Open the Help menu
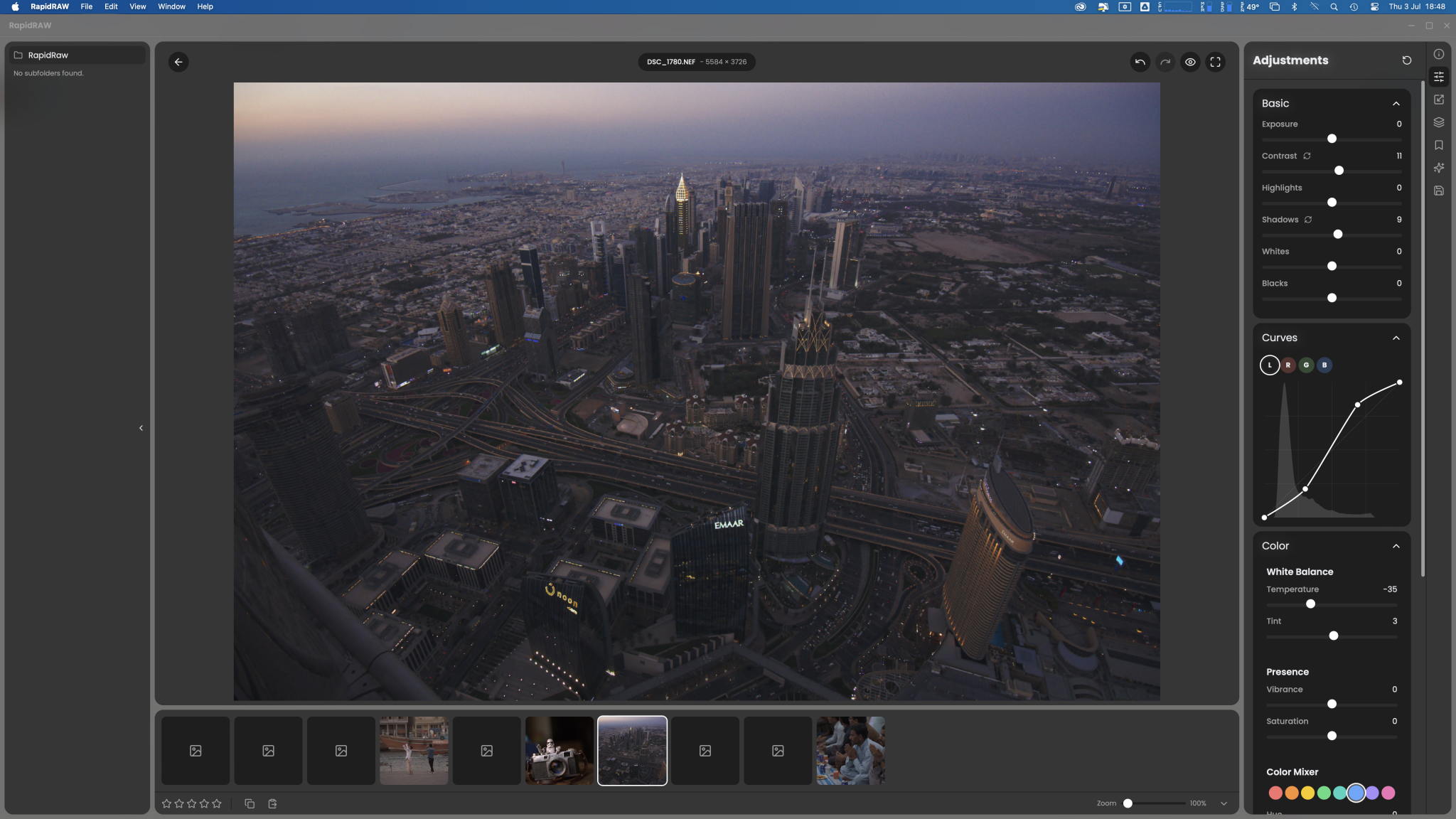 click(205, 6)
